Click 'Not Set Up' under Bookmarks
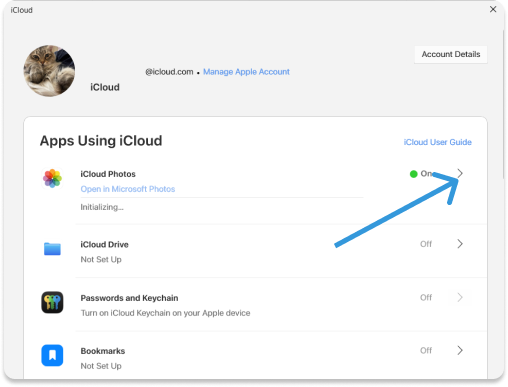The width and height of the screenshot is (508, 387). (x=101, y=366)
